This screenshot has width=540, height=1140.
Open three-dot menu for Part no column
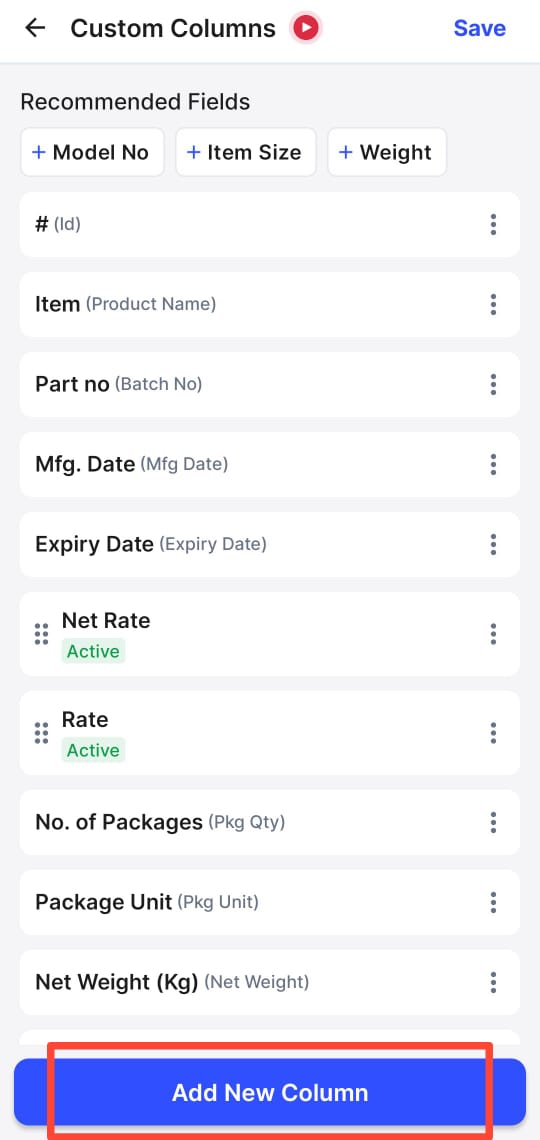tap(493, 385)
